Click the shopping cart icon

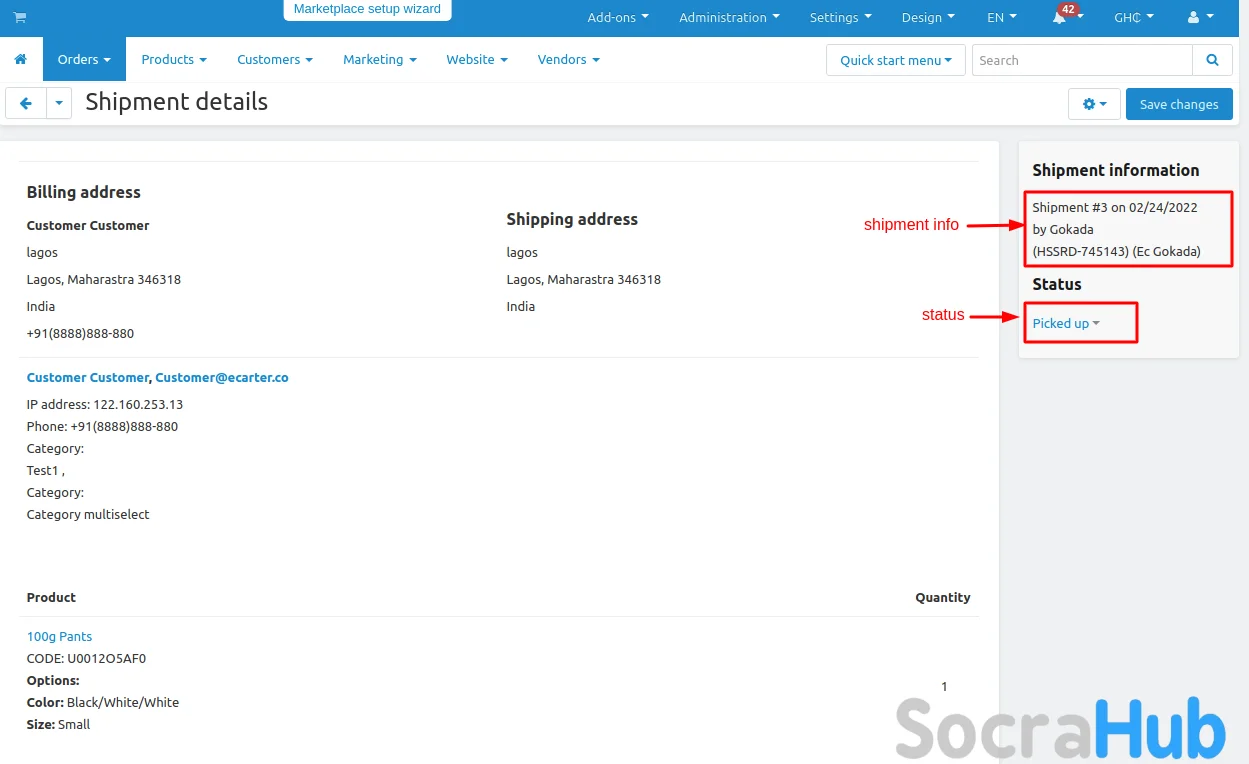20,18
